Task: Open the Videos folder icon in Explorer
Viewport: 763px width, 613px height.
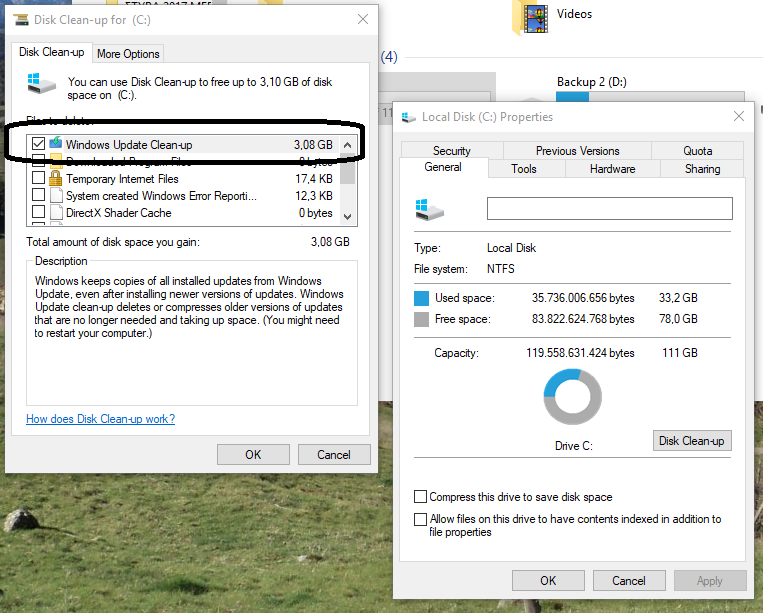Action: tap(531, 18)
